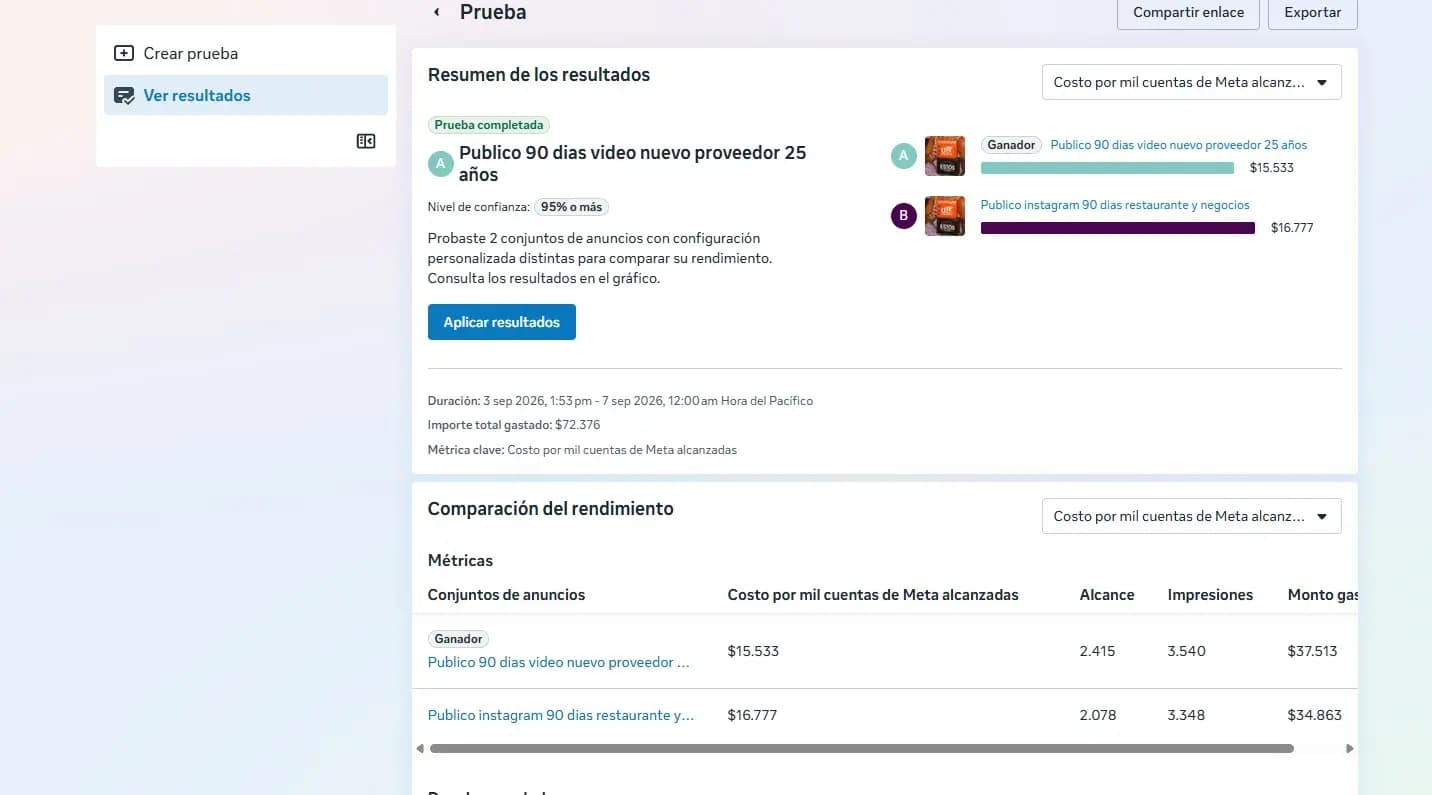Open table link Publico instagram 90 dias restaurante
Viewport: 1432px width, 795px height.
(x=561, y=715)
